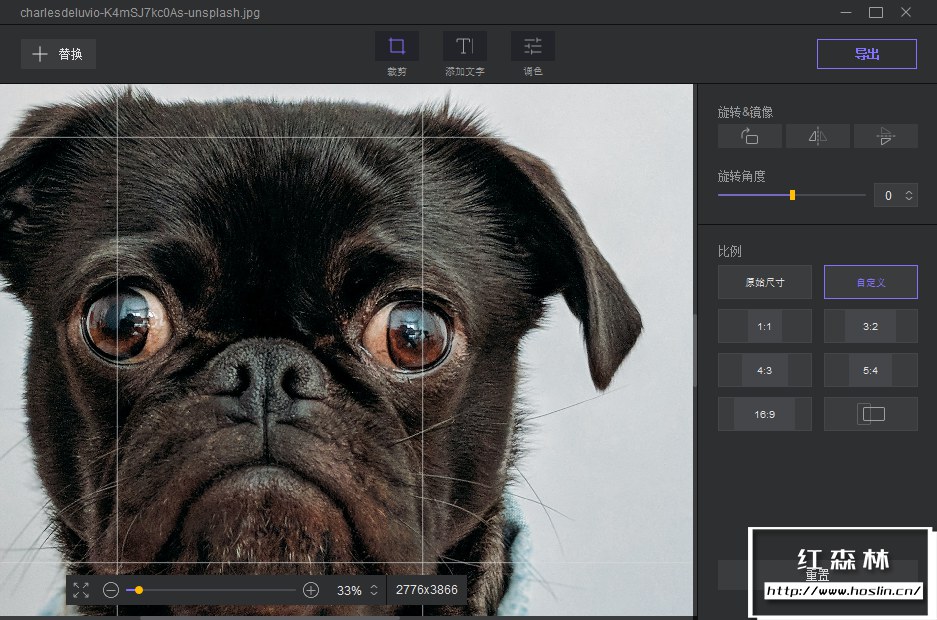Click the rotation angle value field
The width and height of the screenshot is (937, 620).
[x=888, y=195]
